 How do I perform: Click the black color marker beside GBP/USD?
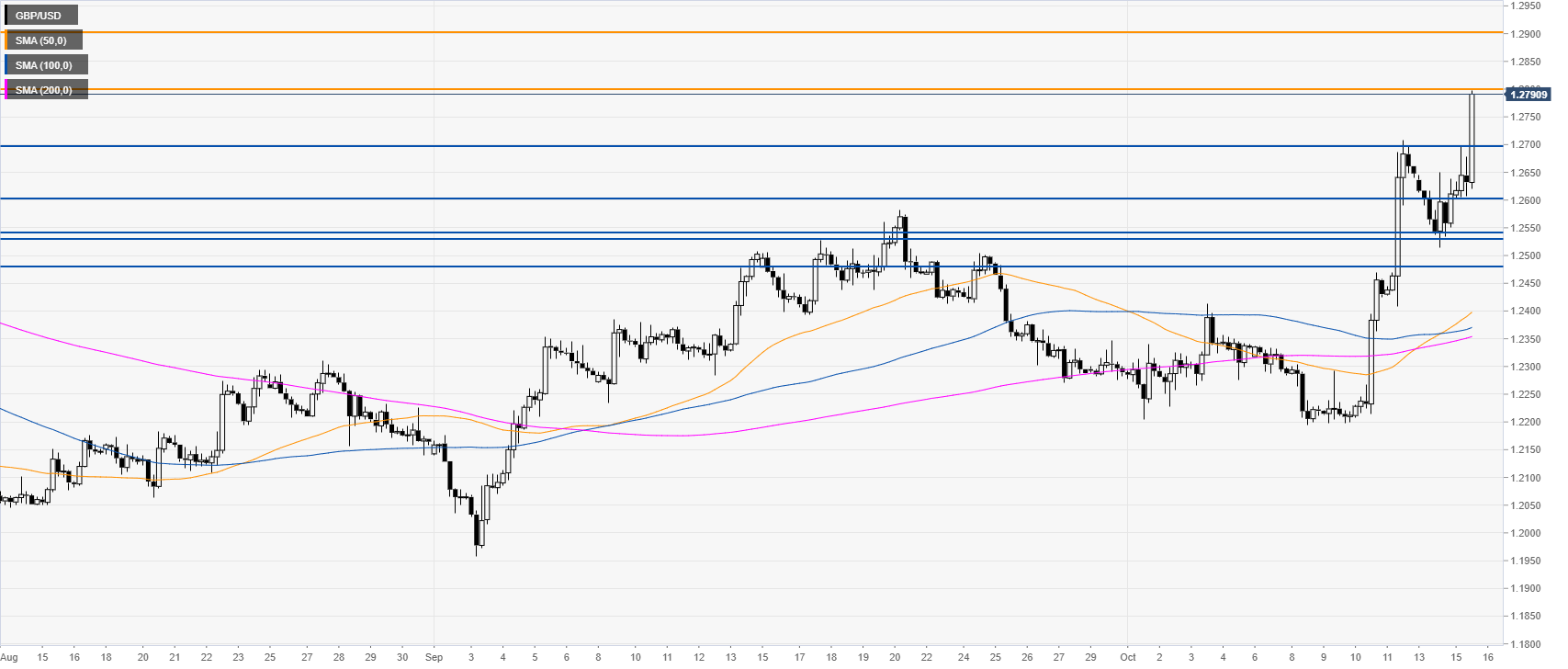(x=6, y=16)
